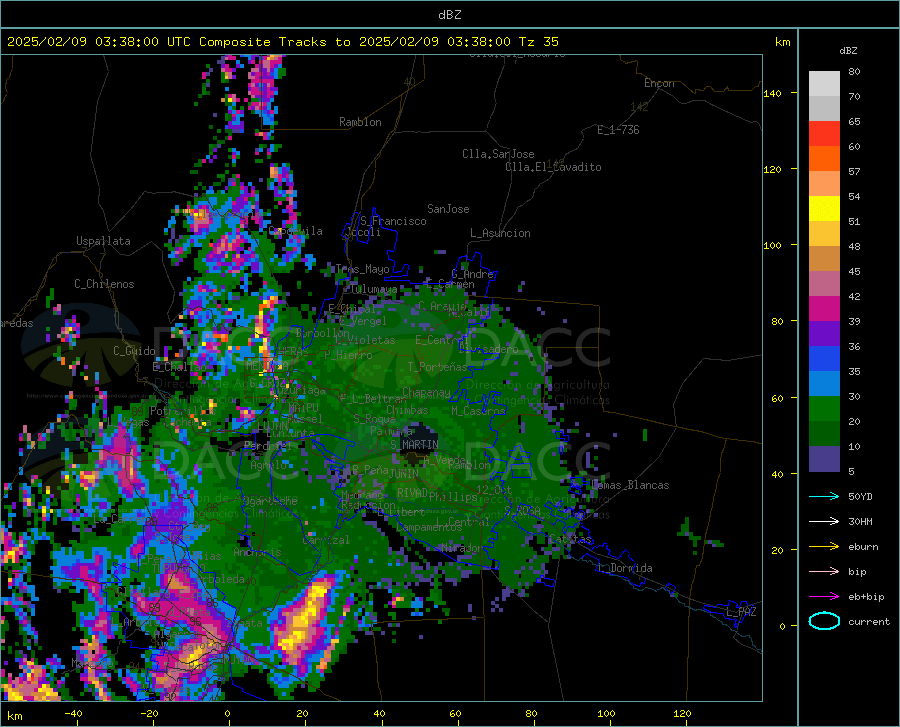Click the S_Francisco map label

pyautogui.click(x=393, y=221)
